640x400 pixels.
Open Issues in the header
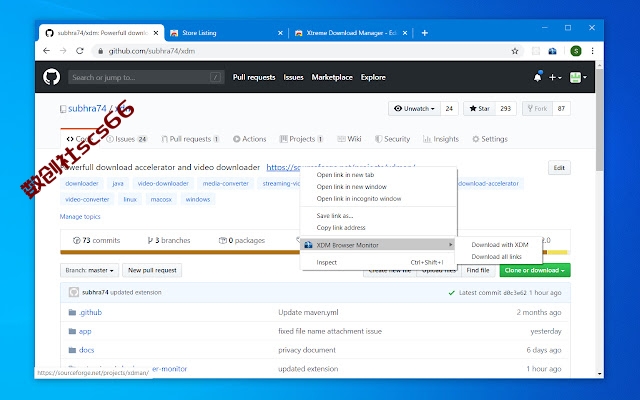coord(293,77)
